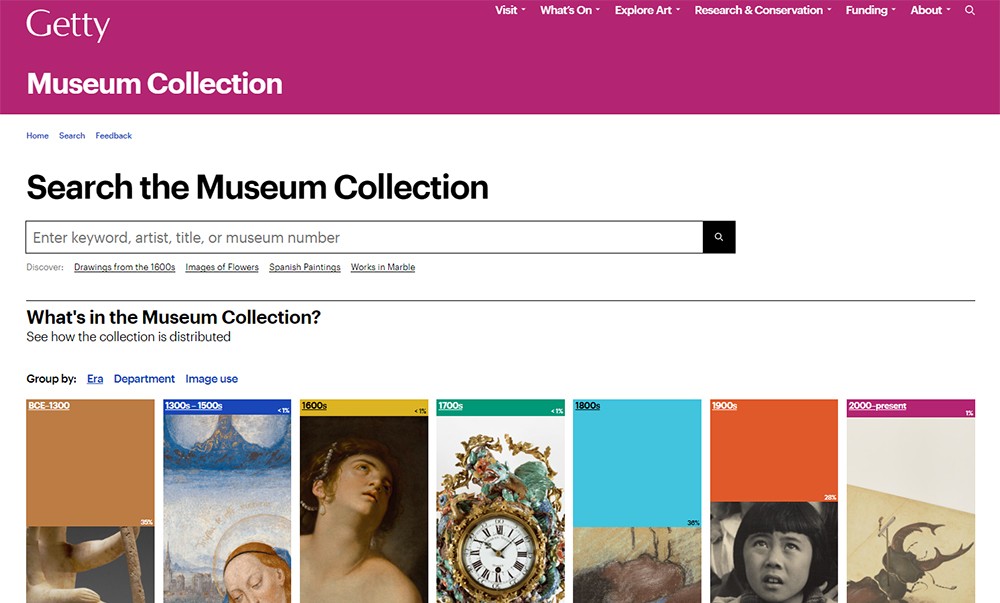Discover Images of Flowers
Viewport: 1000px width, 603px height.
pyautogui.click(x=222, y=267)
